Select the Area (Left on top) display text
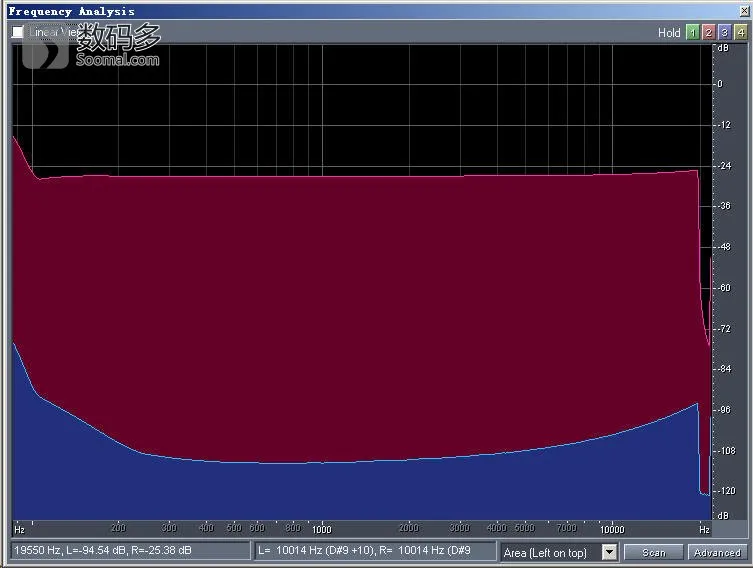Image resolution: width=753 pixels, height=568 pixels. tap(546, 553)
